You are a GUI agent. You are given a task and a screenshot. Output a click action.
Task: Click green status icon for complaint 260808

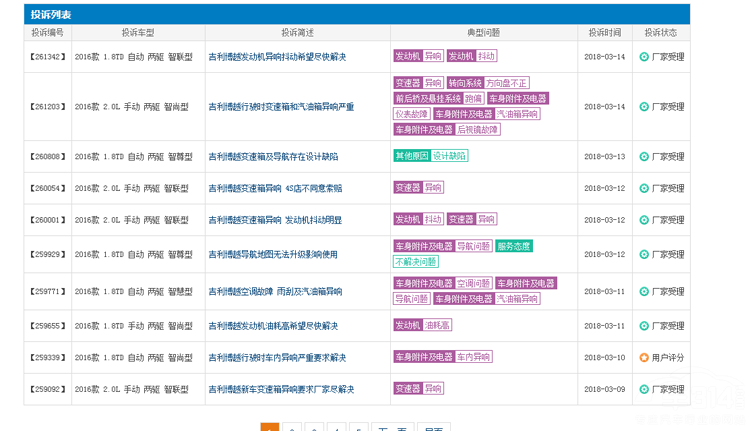coord(644,157)
